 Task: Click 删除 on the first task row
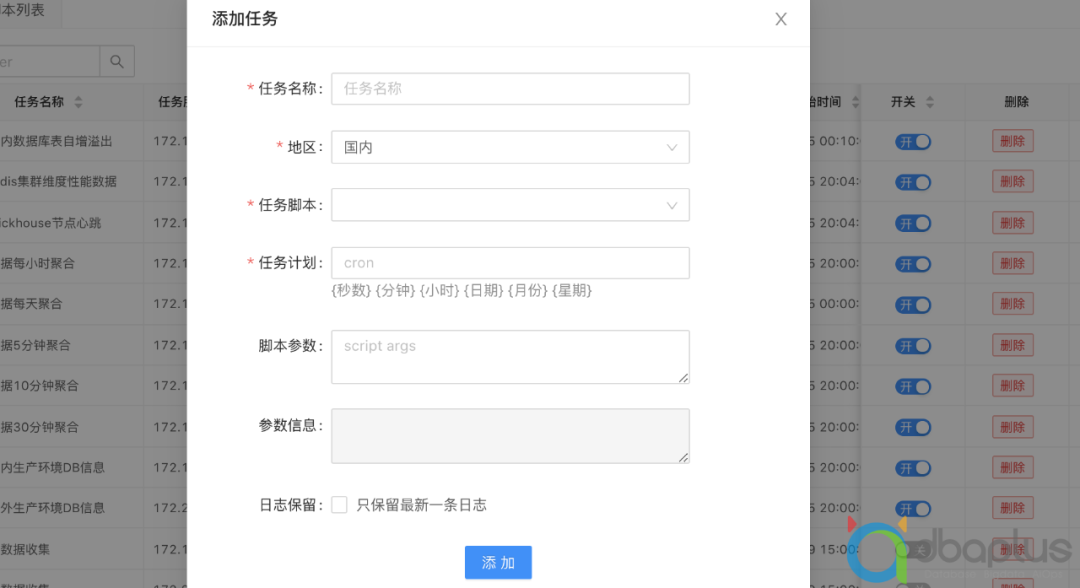coord(1012,140)
